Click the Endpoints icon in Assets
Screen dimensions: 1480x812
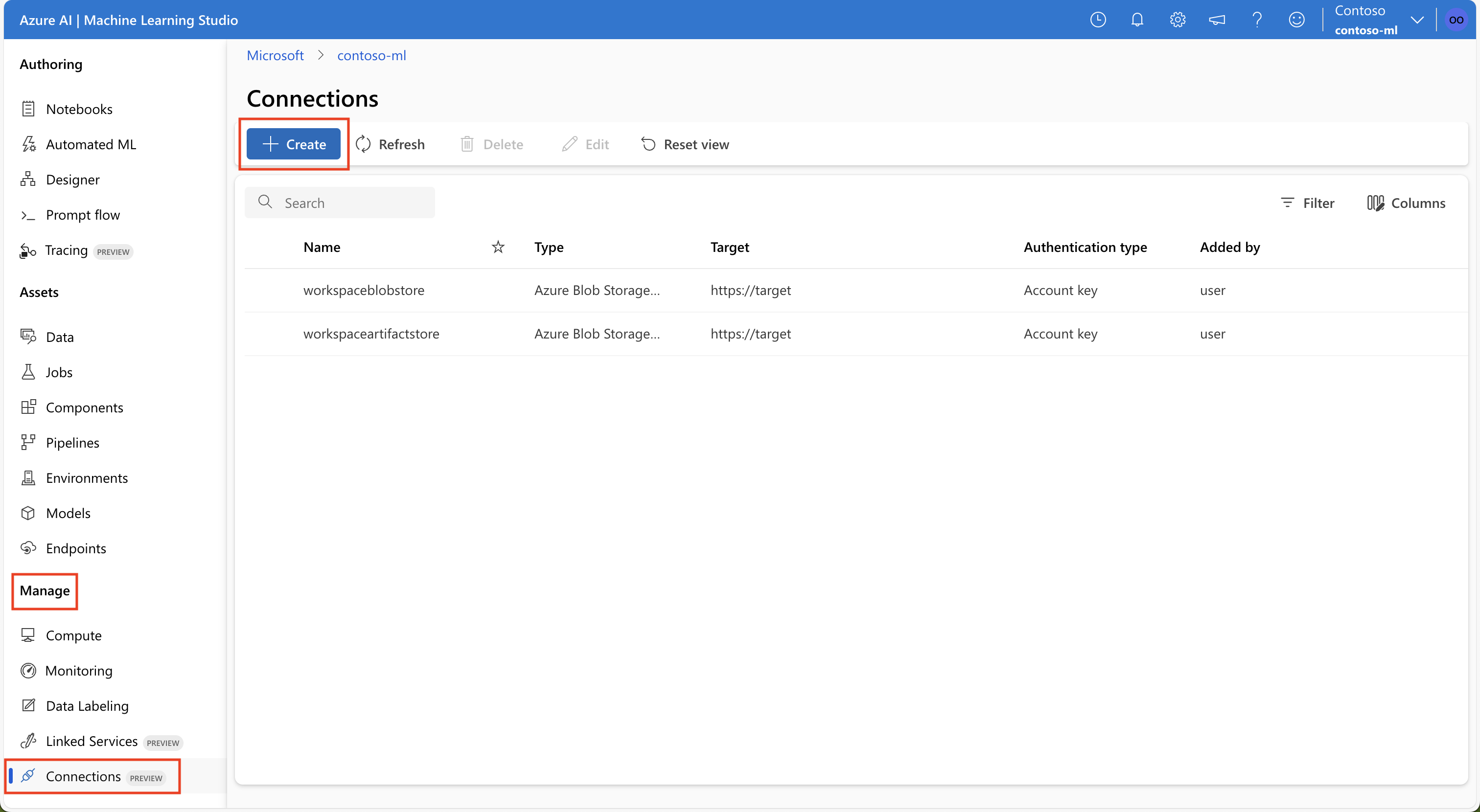click(28, 547)
